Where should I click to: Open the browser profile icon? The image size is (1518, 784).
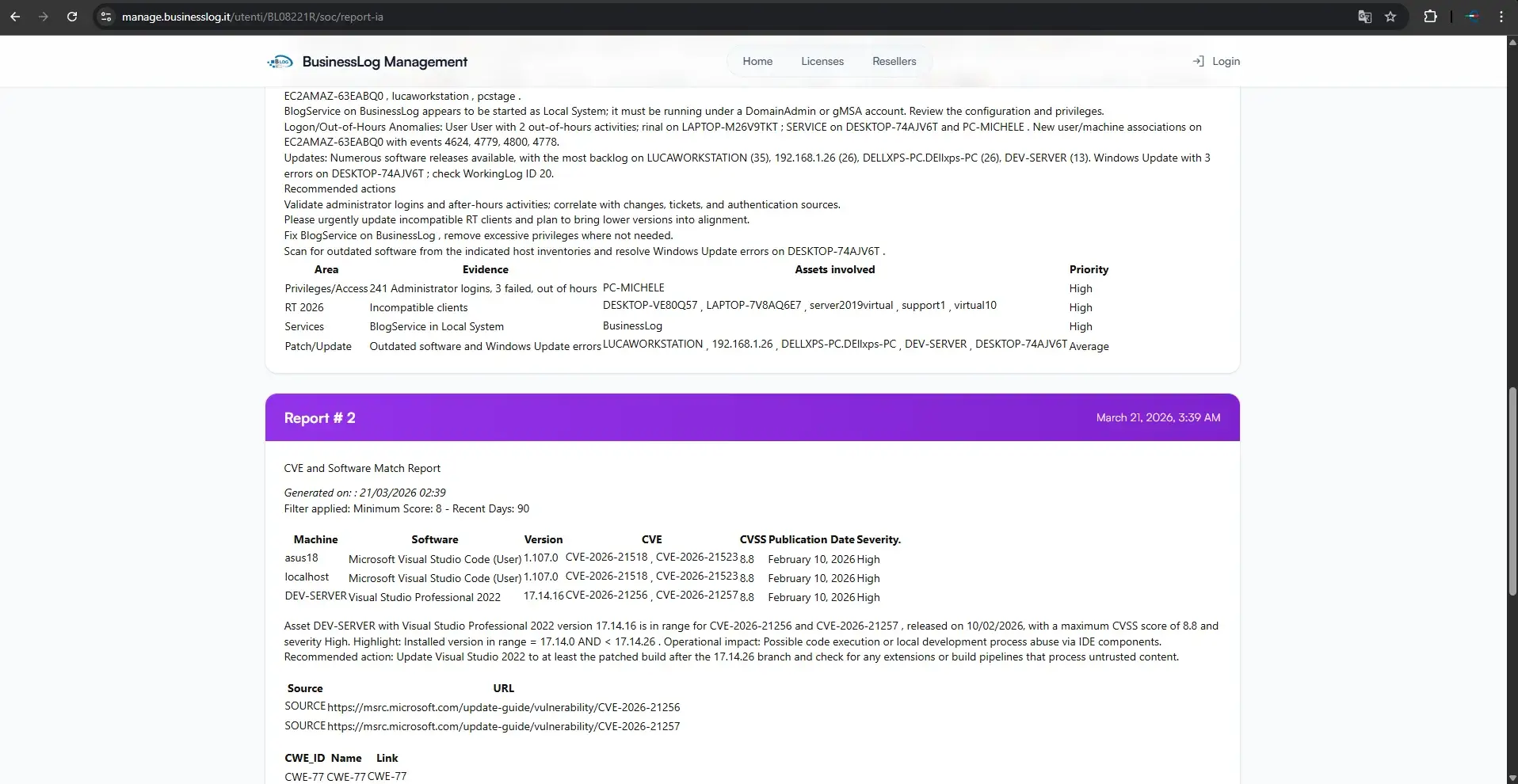point(1473,17)
